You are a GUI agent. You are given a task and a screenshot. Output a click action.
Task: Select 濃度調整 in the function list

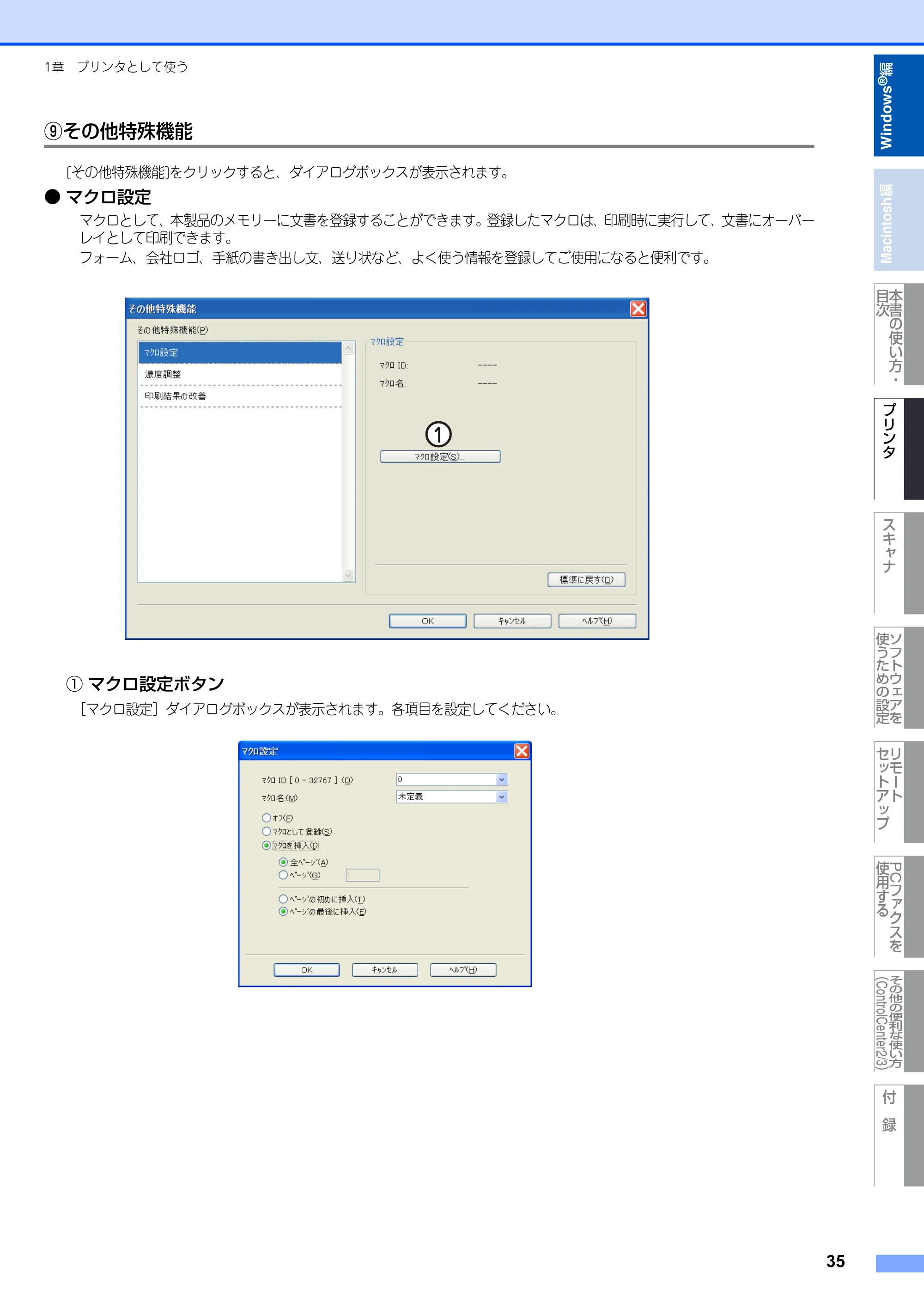(240, 374)
